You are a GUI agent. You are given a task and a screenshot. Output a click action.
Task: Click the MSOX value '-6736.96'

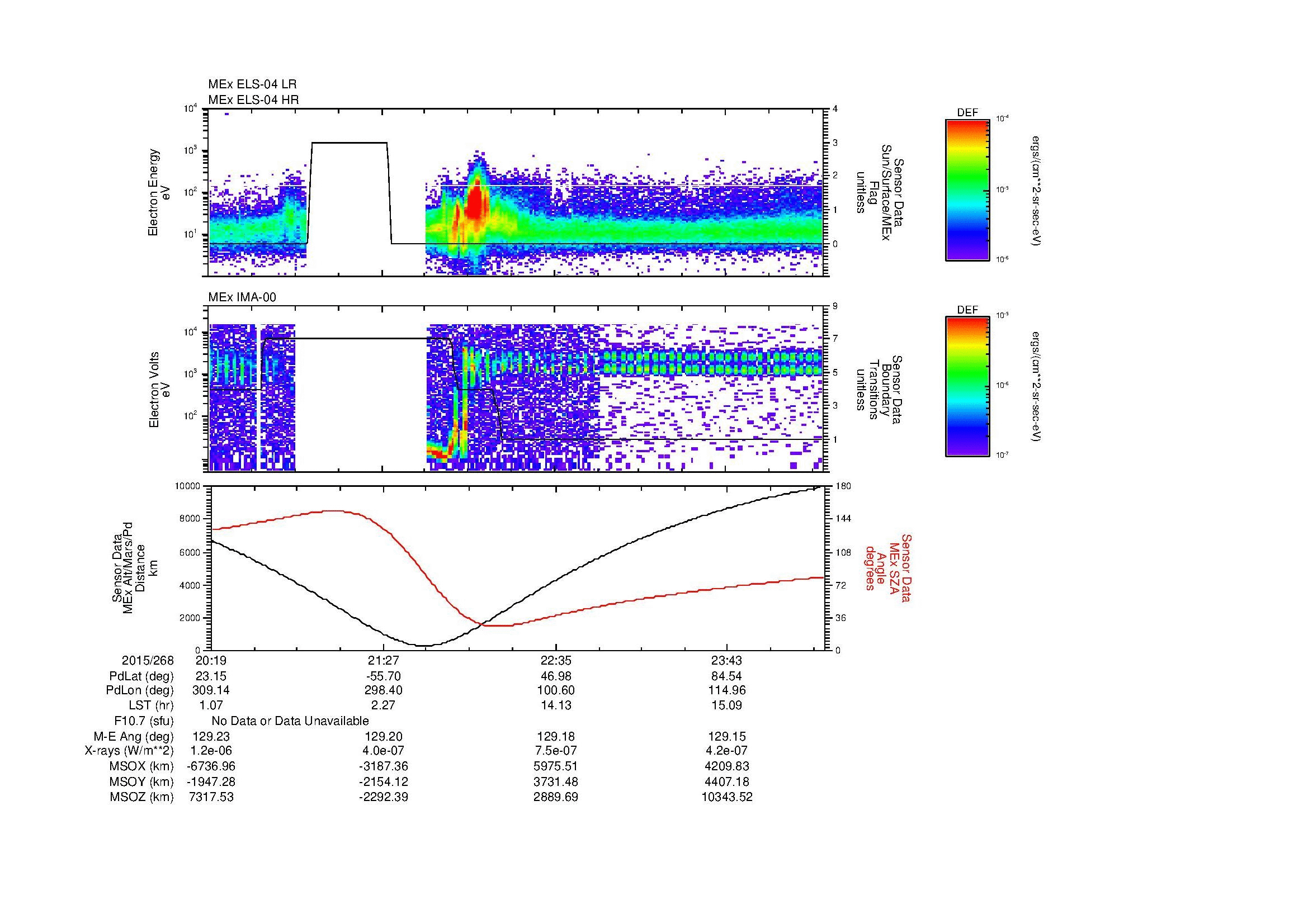pyautogui.click(x=211, y=766)
